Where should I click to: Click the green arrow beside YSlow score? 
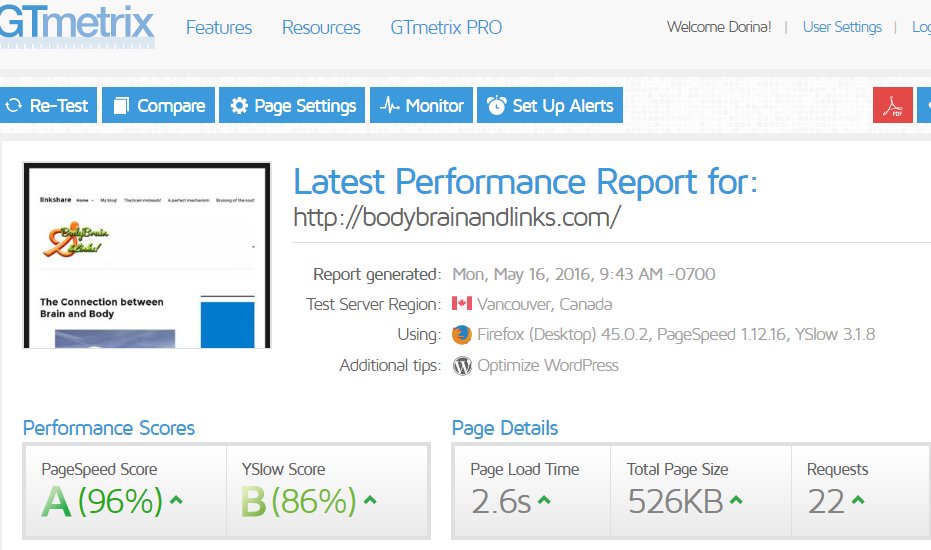coord(370,500)
